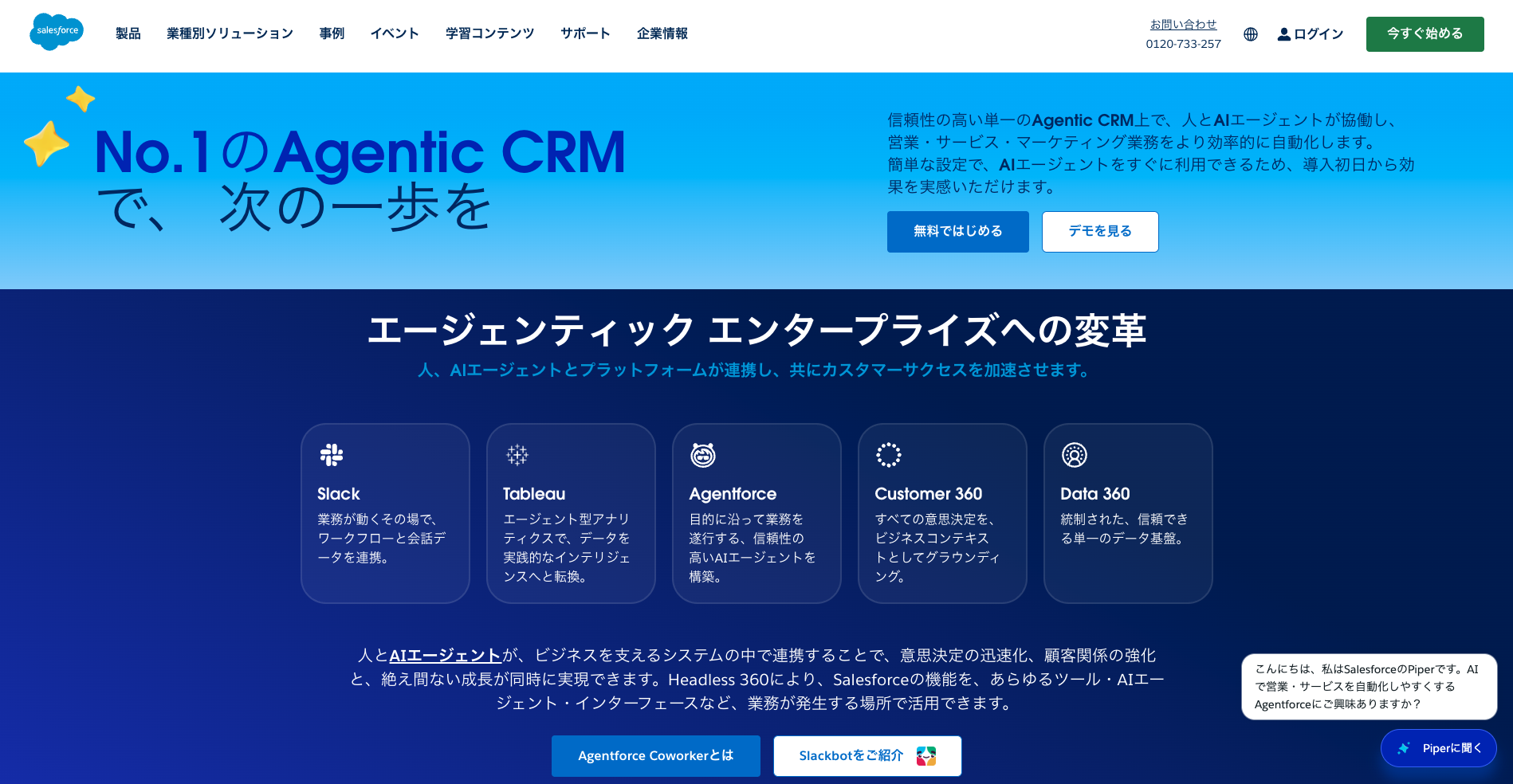Click the Agentforce robot face icon
Viewport: 1513px width, 784px height.
703,455
